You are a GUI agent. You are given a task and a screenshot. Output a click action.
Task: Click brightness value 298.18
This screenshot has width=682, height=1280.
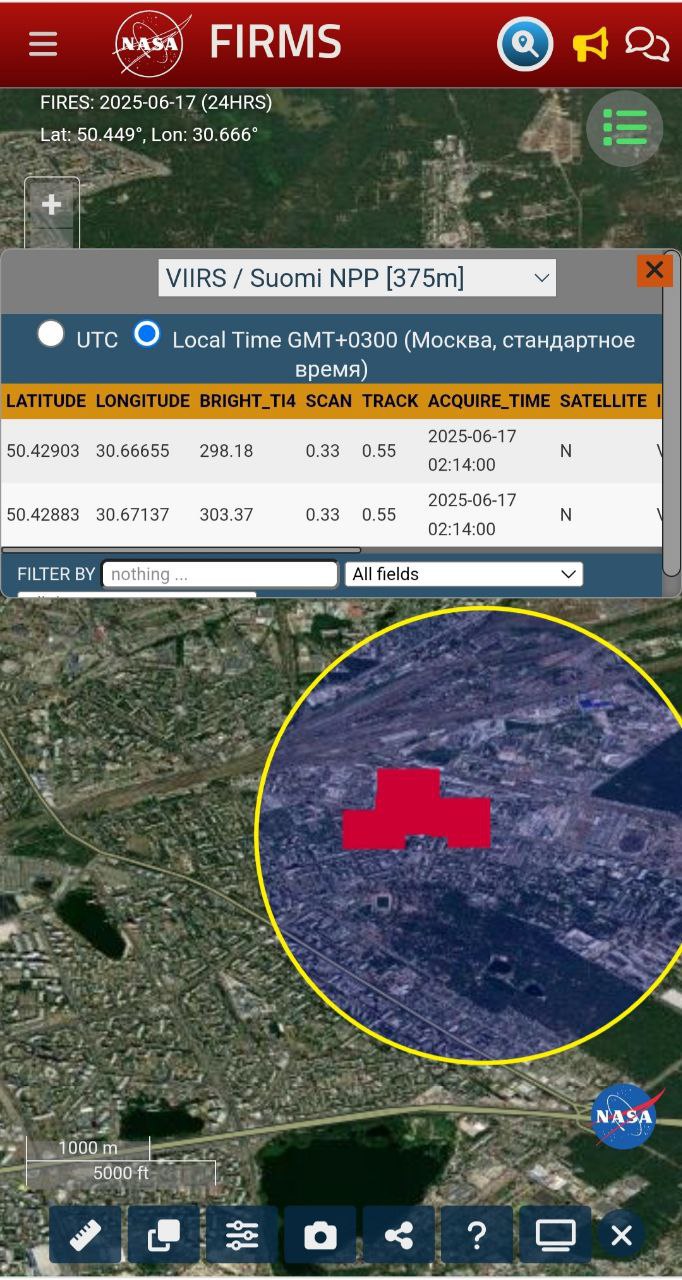tap(227, 451)
